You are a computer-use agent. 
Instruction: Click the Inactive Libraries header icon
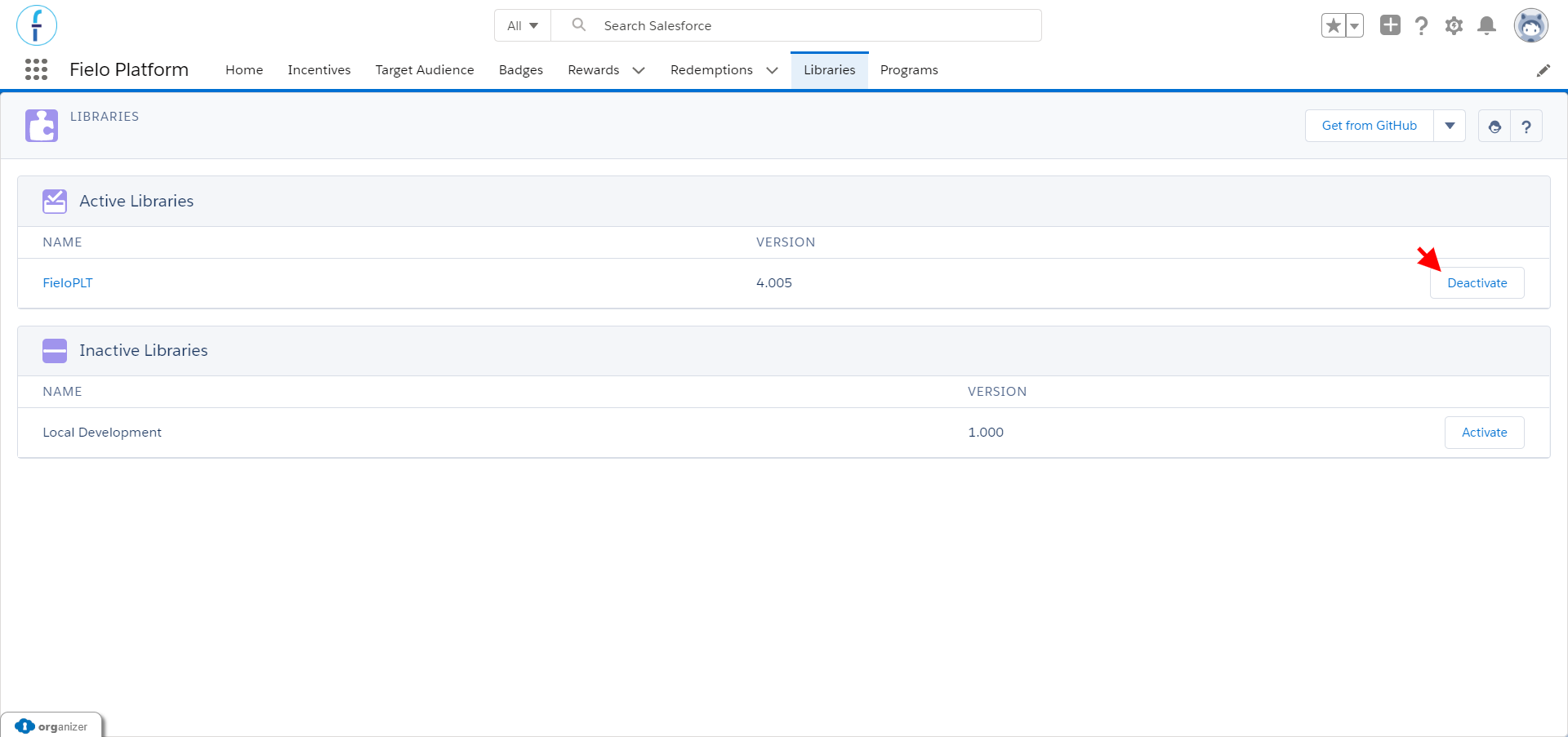point(55,351)
